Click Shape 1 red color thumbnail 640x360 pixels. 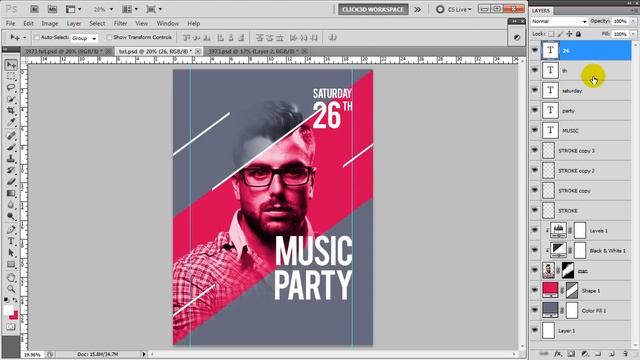550,290
